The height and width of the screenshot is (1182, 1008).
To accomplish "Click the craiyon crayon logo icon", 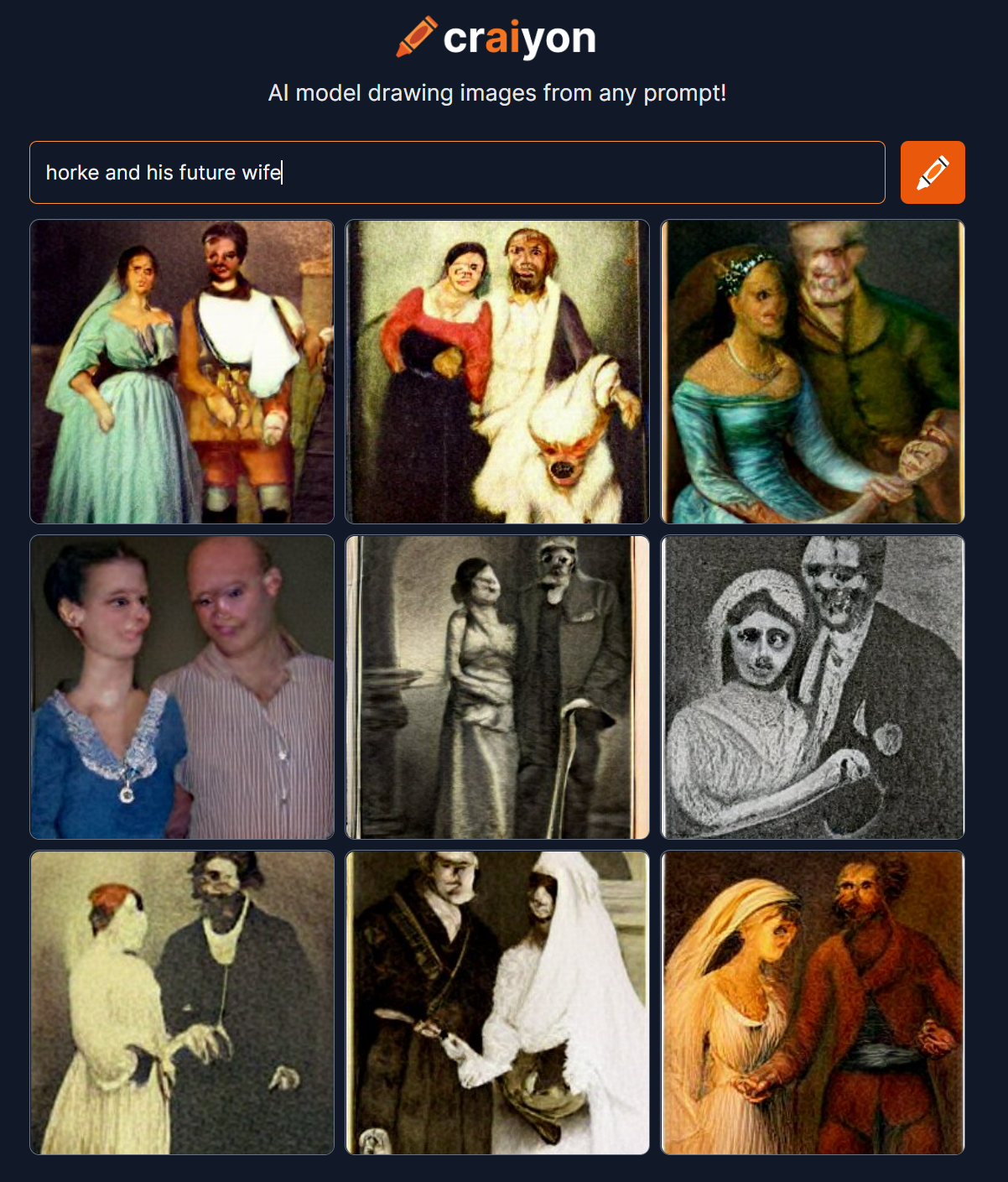I will click(x=416, y=37).
